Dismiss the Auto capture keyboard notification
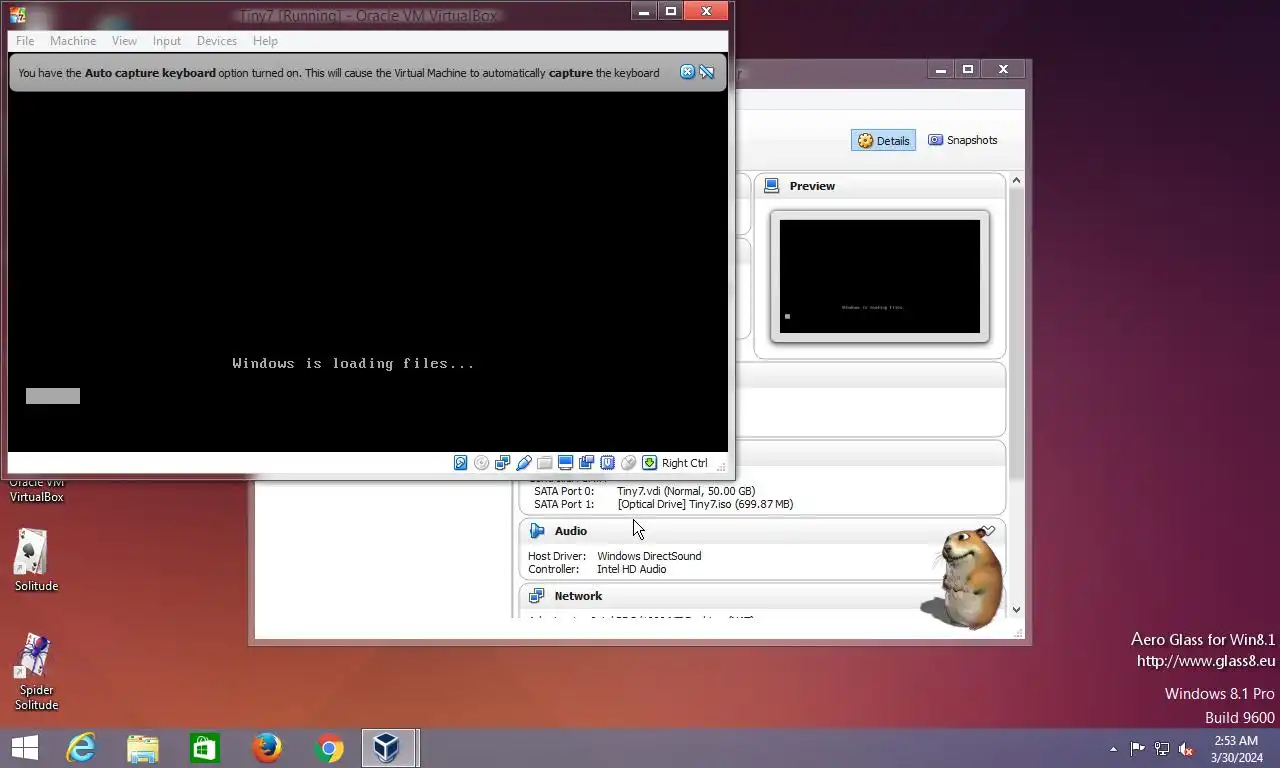This screenshot has width=1280, height=768. (x=687, y=72)
